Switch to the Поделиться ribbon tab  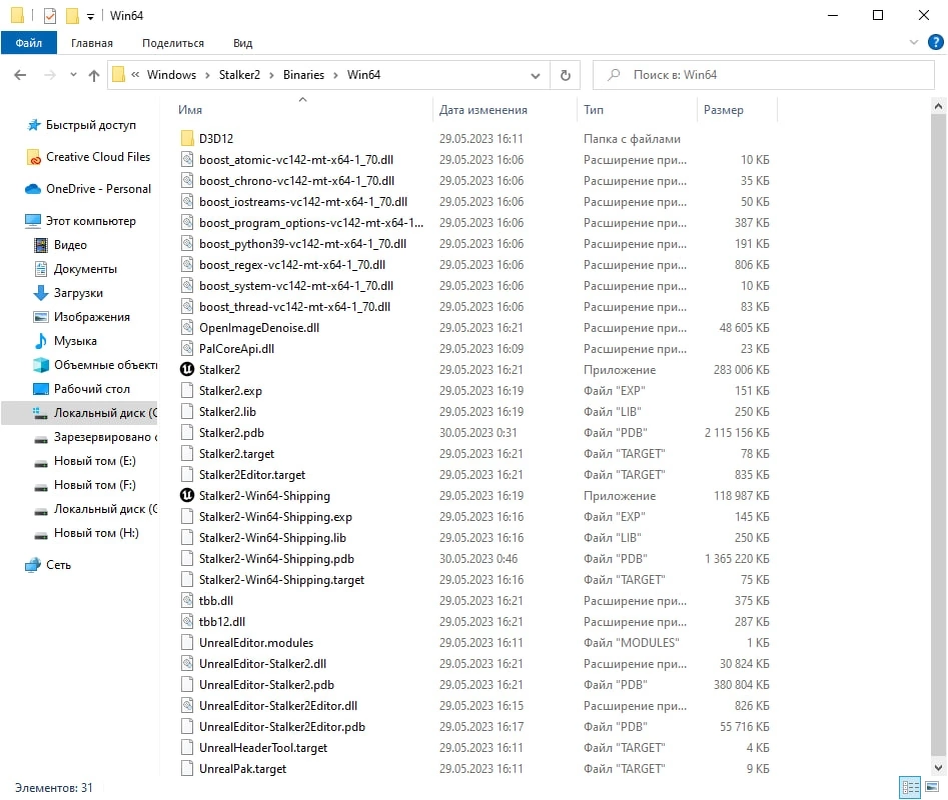click(173, 43)
